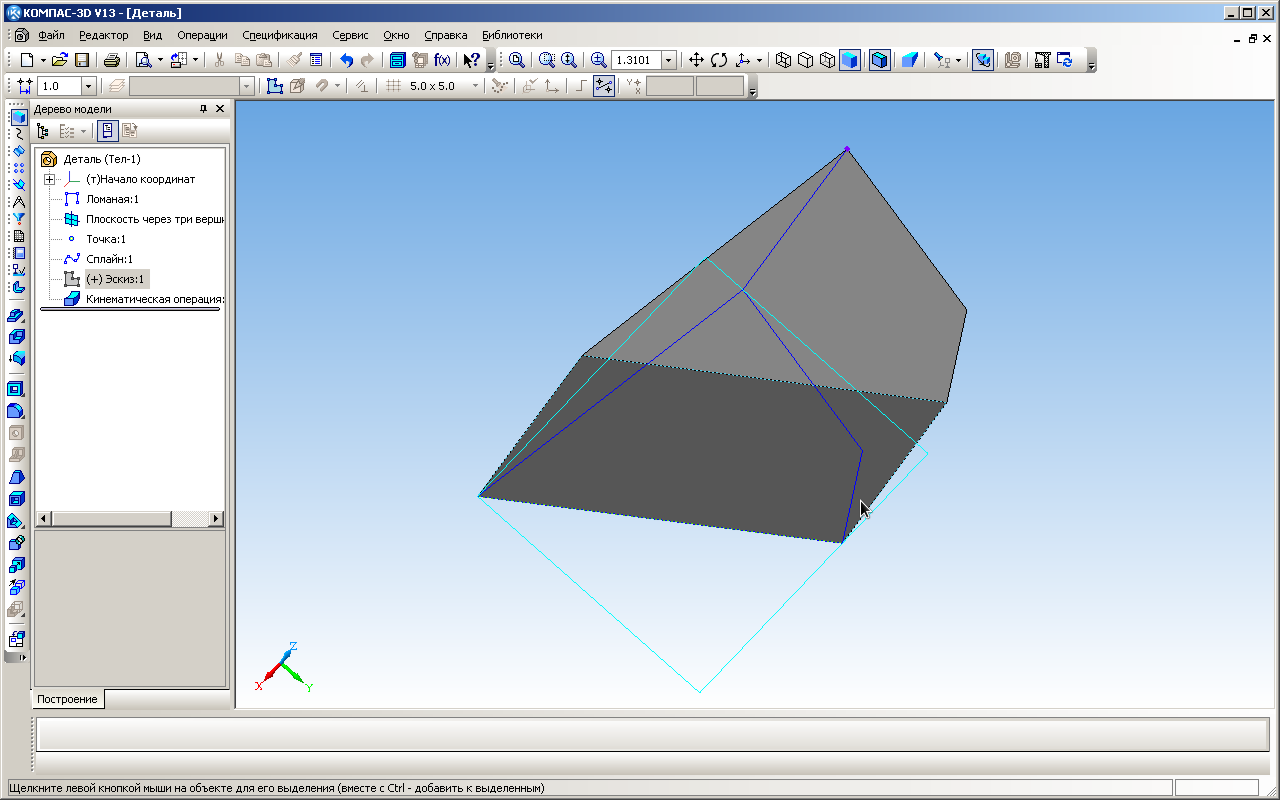Open the Файл menu
1280x800 pixels.
coord(51,35)
